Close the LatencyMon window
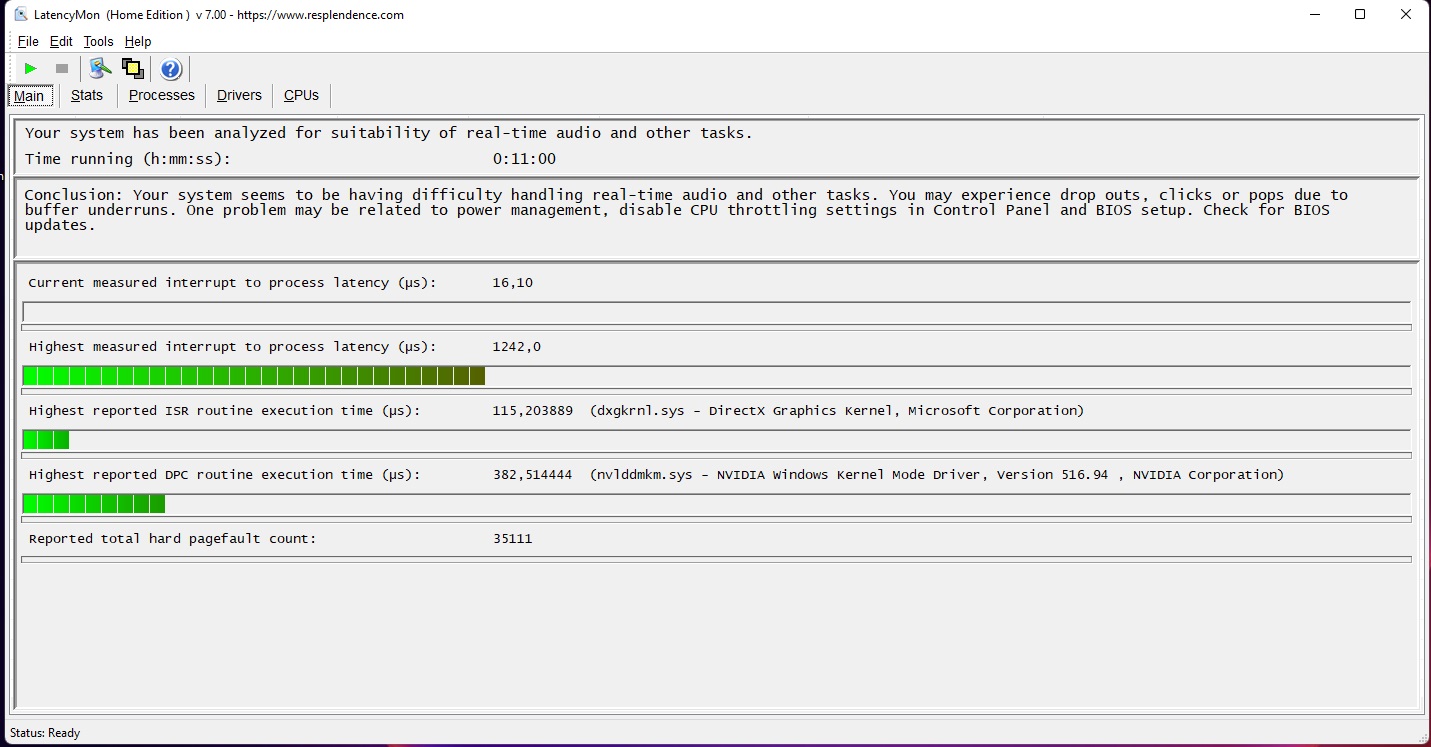 pos(1407,14)
